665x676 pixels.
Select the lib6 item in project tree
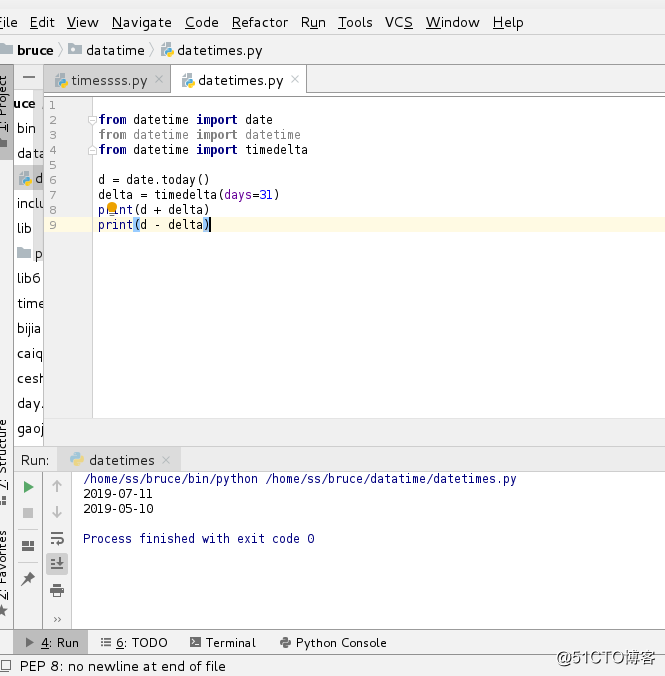coord(28,278)
